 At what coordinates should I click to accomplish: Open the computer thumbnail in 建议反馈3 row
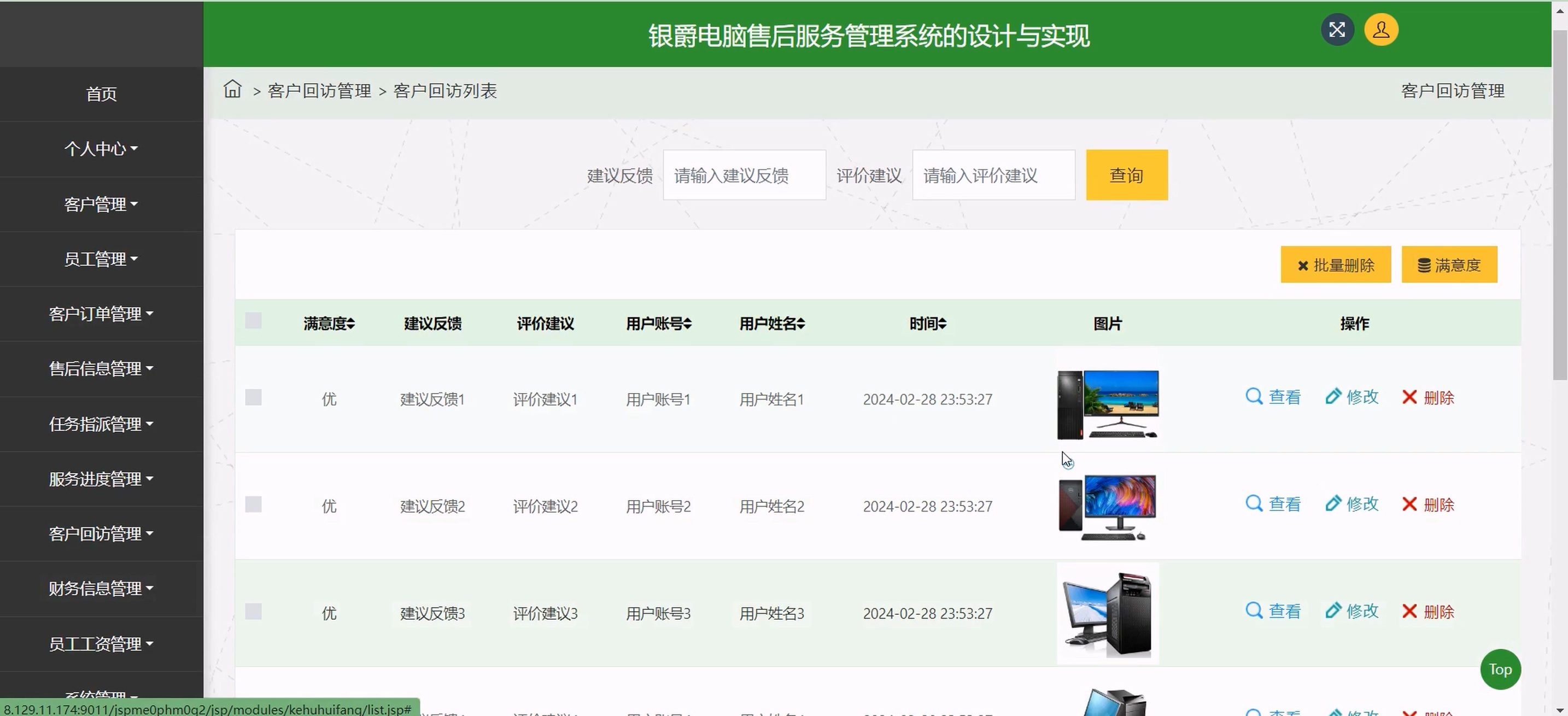pos(1108,613)
